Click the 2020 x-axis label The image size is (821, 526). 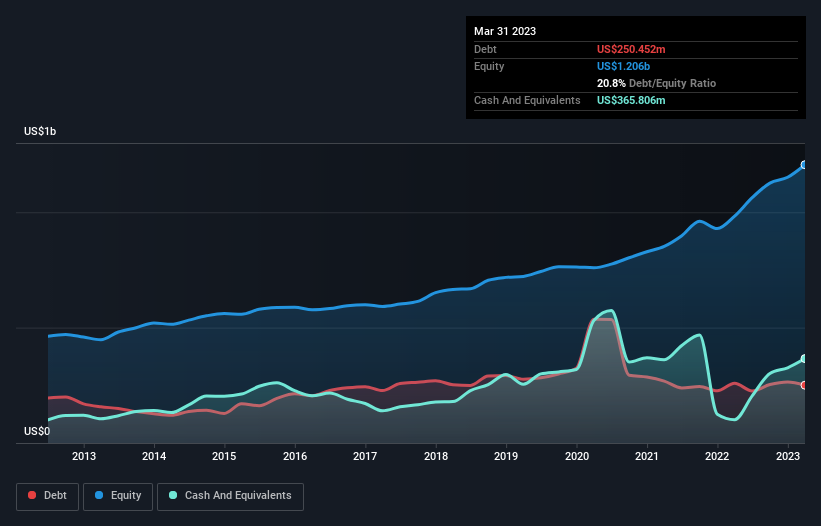point(576,456)
